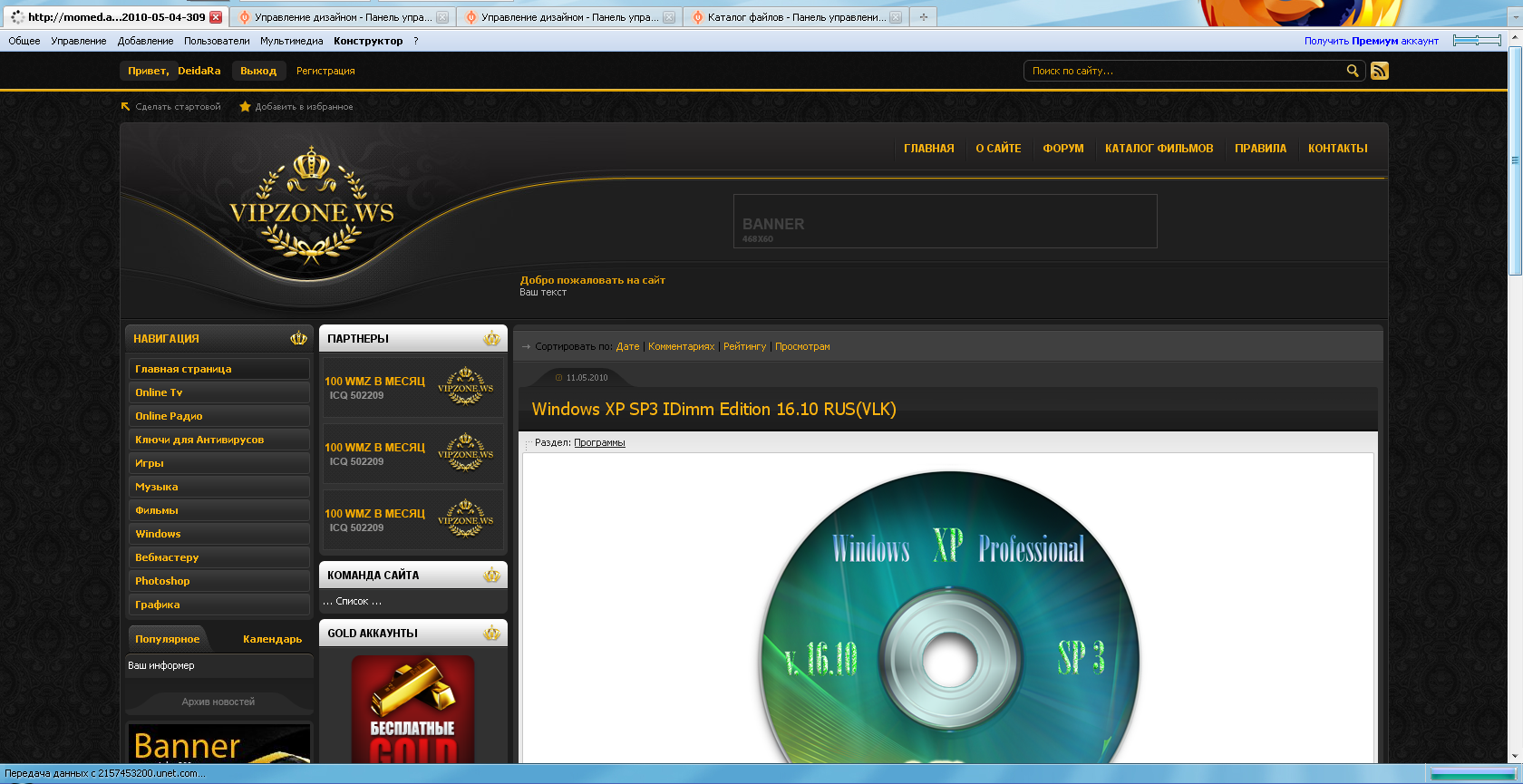Open the Мультимедиа menu
This screenshot has height=784, width=1523.
tap(292, 41)
